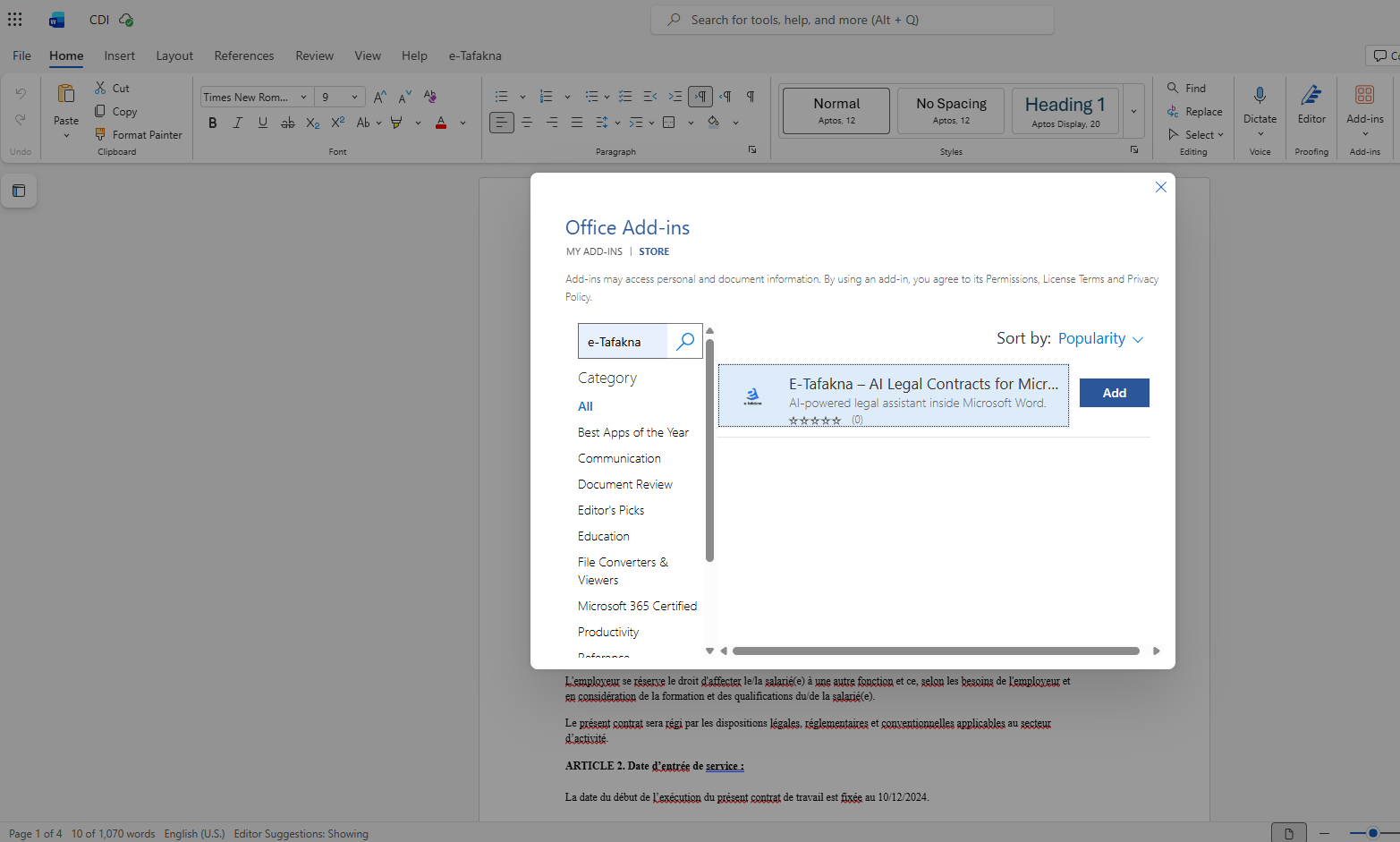This screenshot has height=842, width=1400.
Task: Switch to the Review tab
Action: click(314, 55)
